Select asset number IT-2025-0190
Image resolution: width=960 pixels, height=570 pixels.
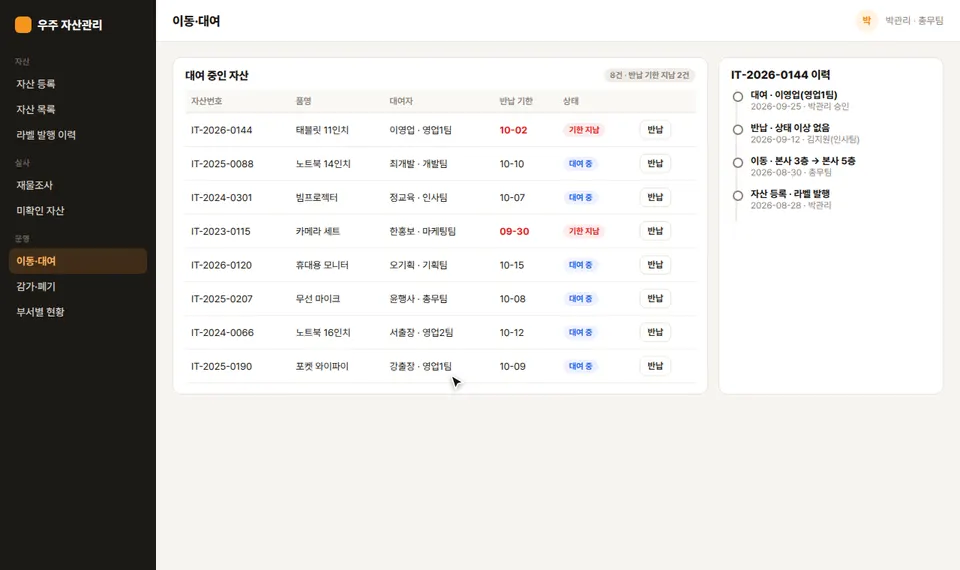(222, 366)
